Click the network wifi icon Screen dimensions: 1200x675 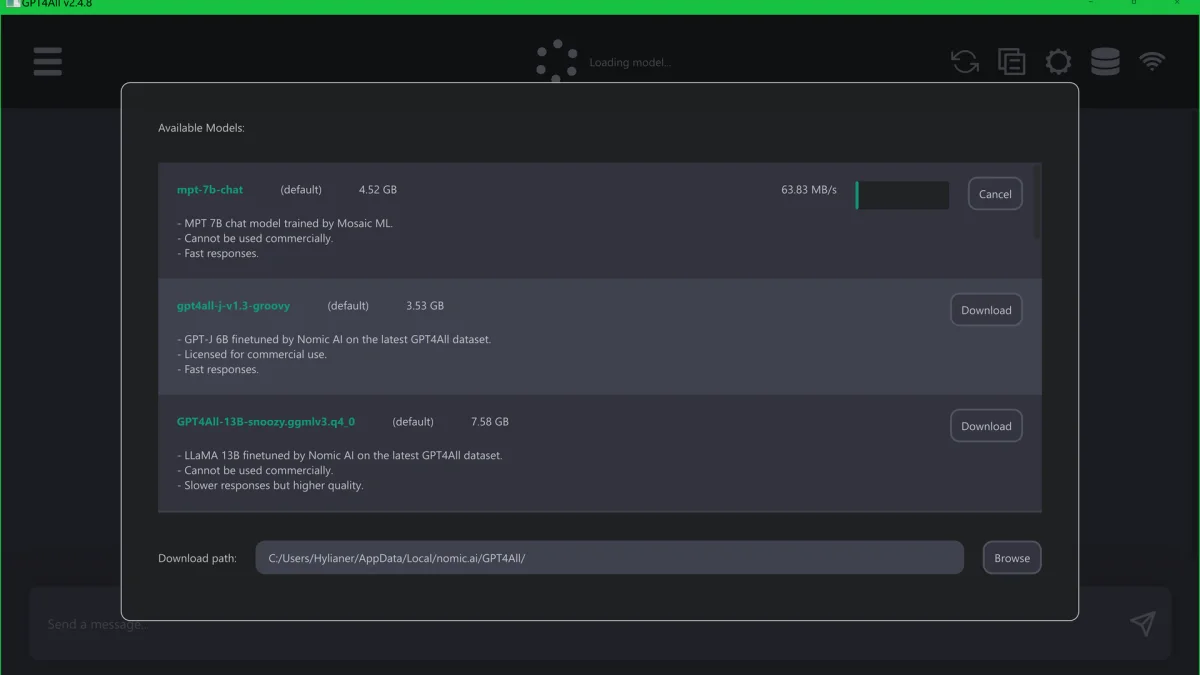click(1152, 62)
